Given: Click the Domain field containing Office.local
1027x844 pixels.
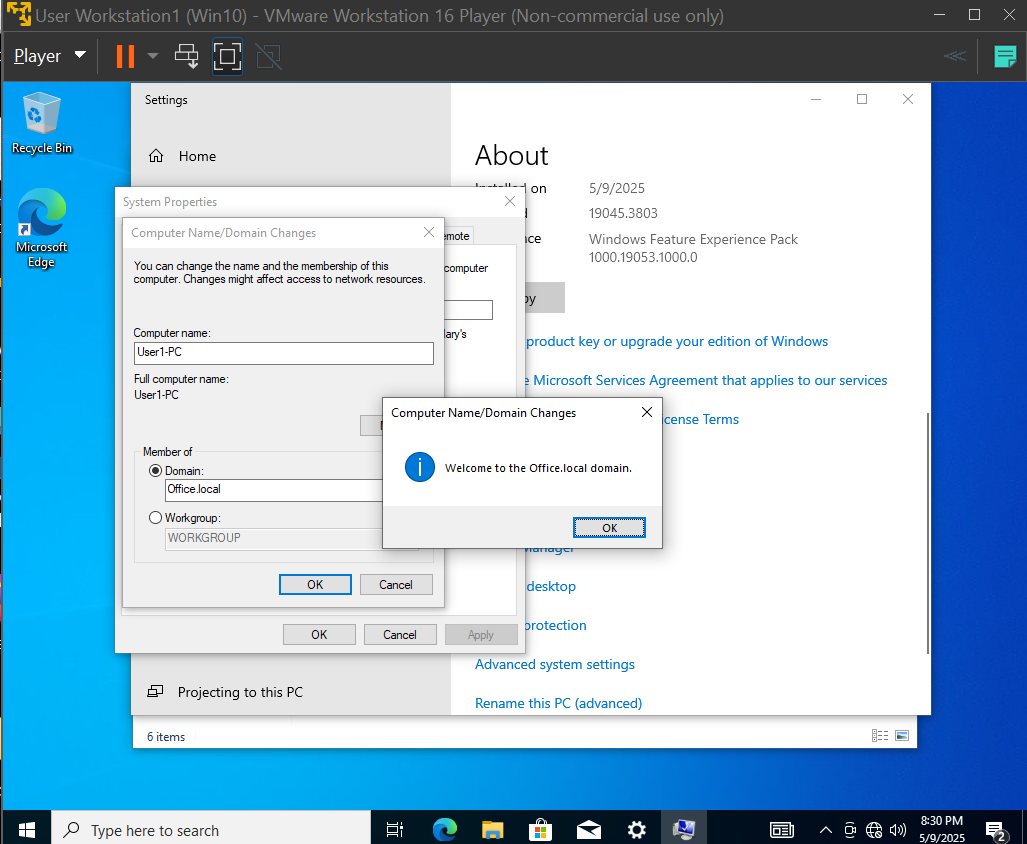Looking at the screenshot, I should pos(274,490).
